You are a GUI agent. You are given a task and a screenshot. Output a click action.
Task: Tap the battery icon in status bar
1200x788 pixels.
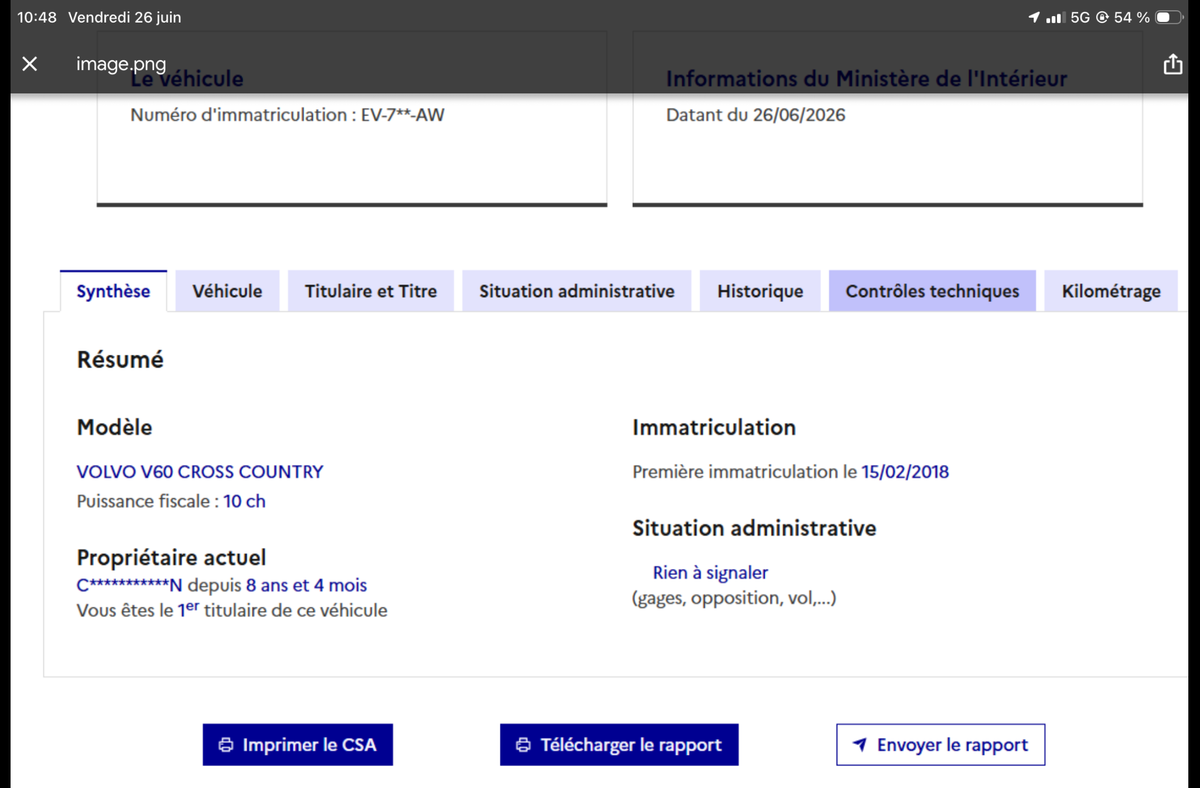coord(1169,18)
